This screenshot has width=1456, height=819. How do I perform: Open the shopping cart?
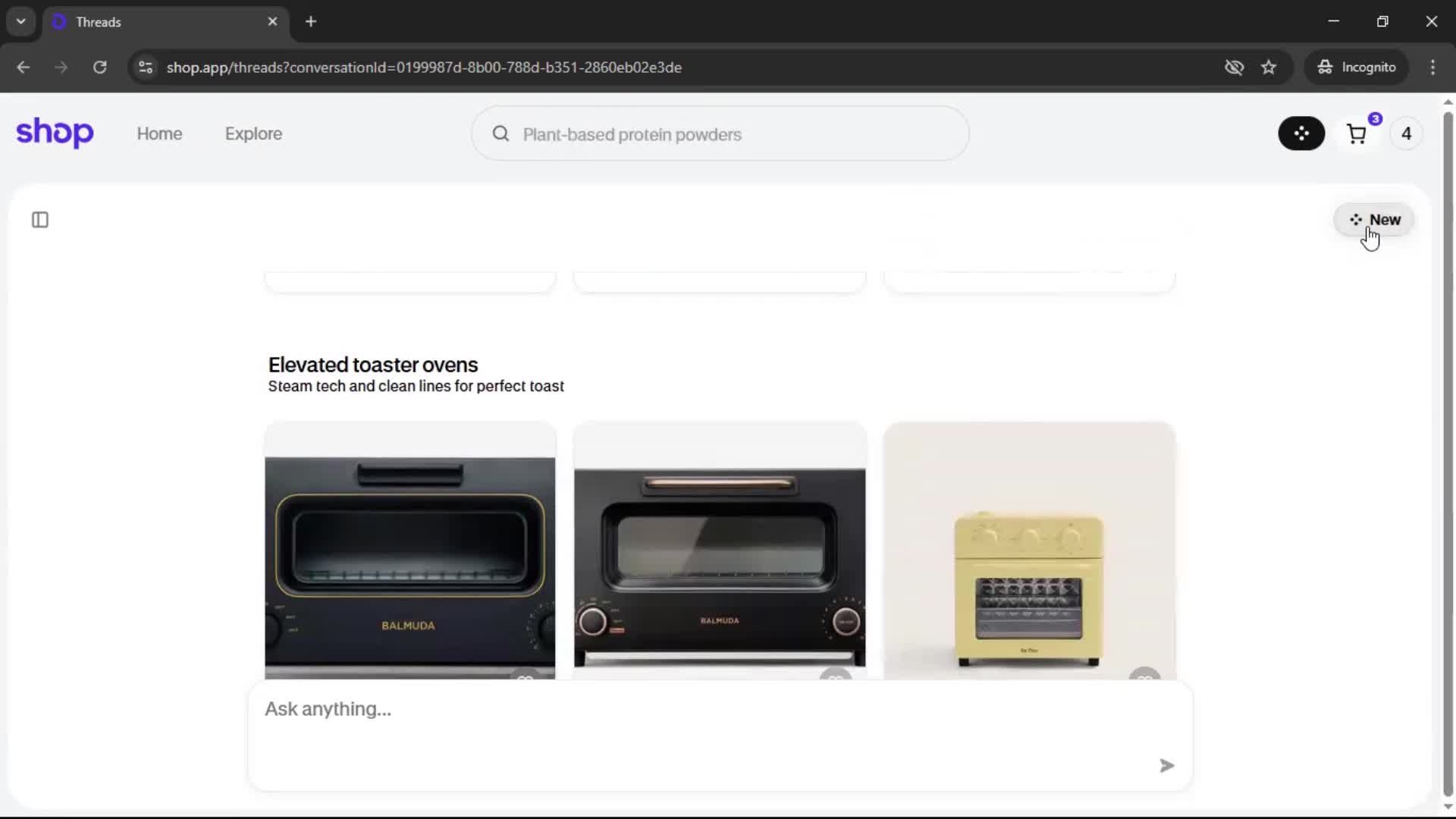[x=1357, y=134]
